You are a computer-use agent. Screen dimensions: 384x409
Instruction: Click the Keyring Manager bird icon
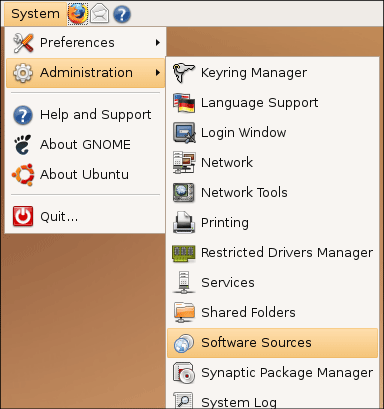[x=184, y=73]
